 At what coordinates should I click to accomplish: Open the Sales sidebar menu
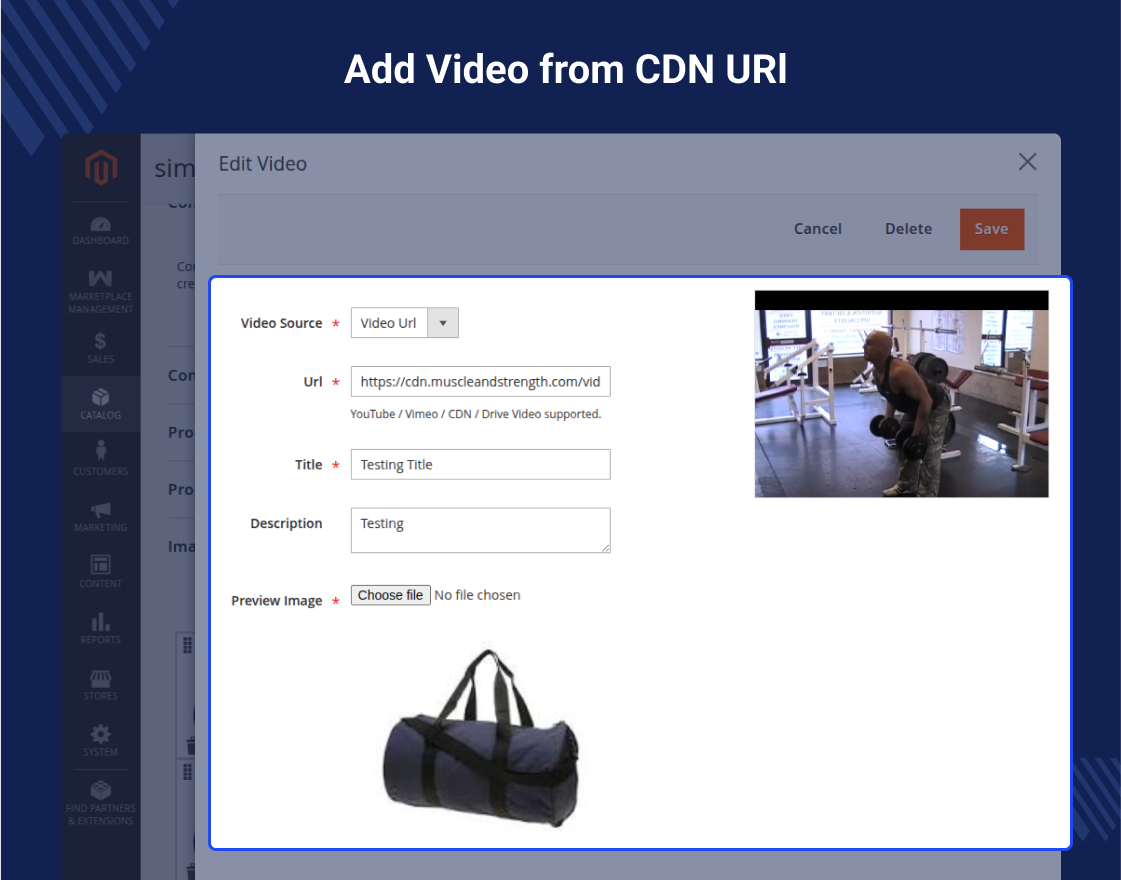(100, 348)
